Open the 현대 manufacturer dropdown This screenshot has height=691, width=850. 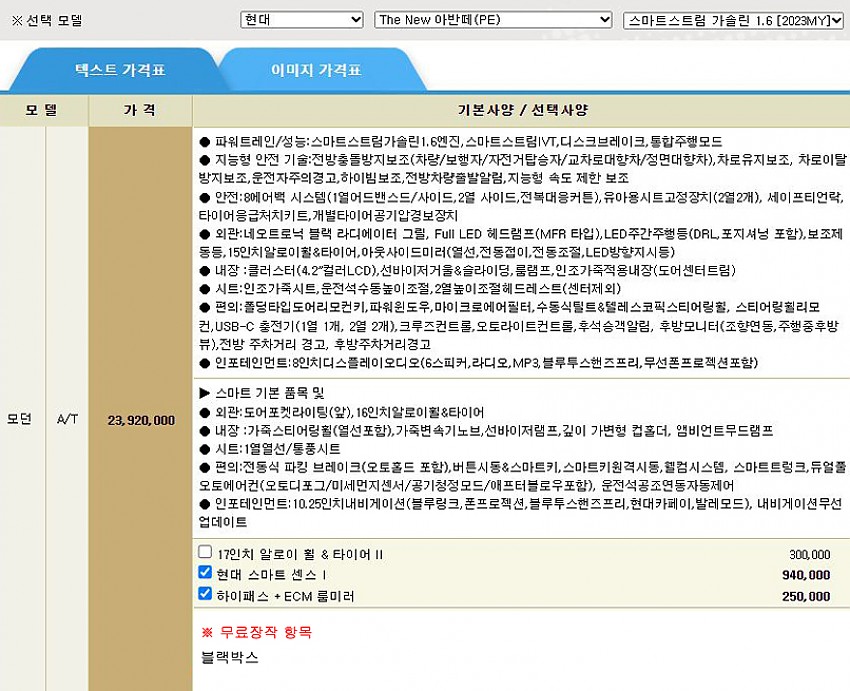(301, 20)
